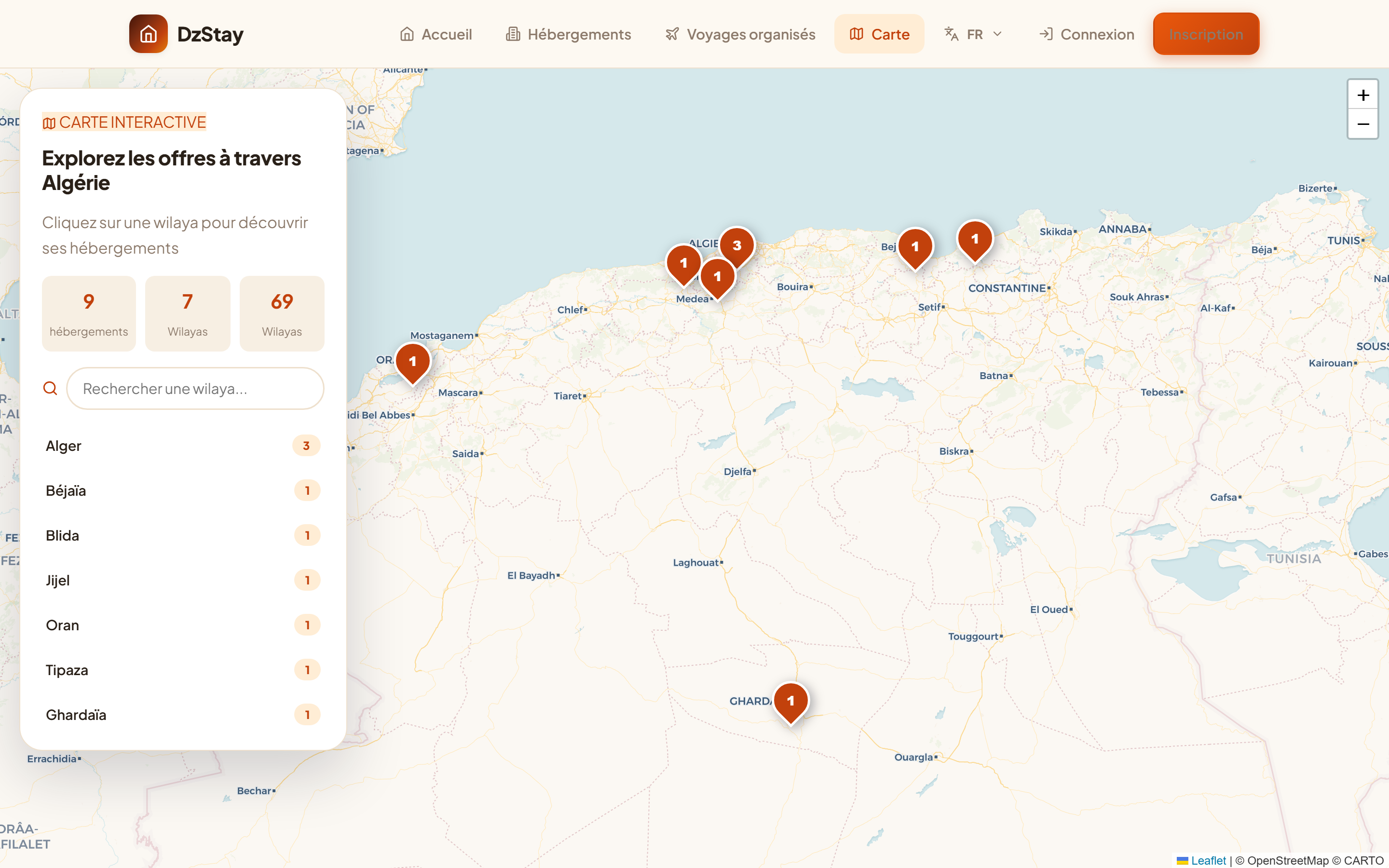Click the map icon beside CARTE INTERACTIVE
Viewport: 1389px width, 868px height.
pos(49,123)
